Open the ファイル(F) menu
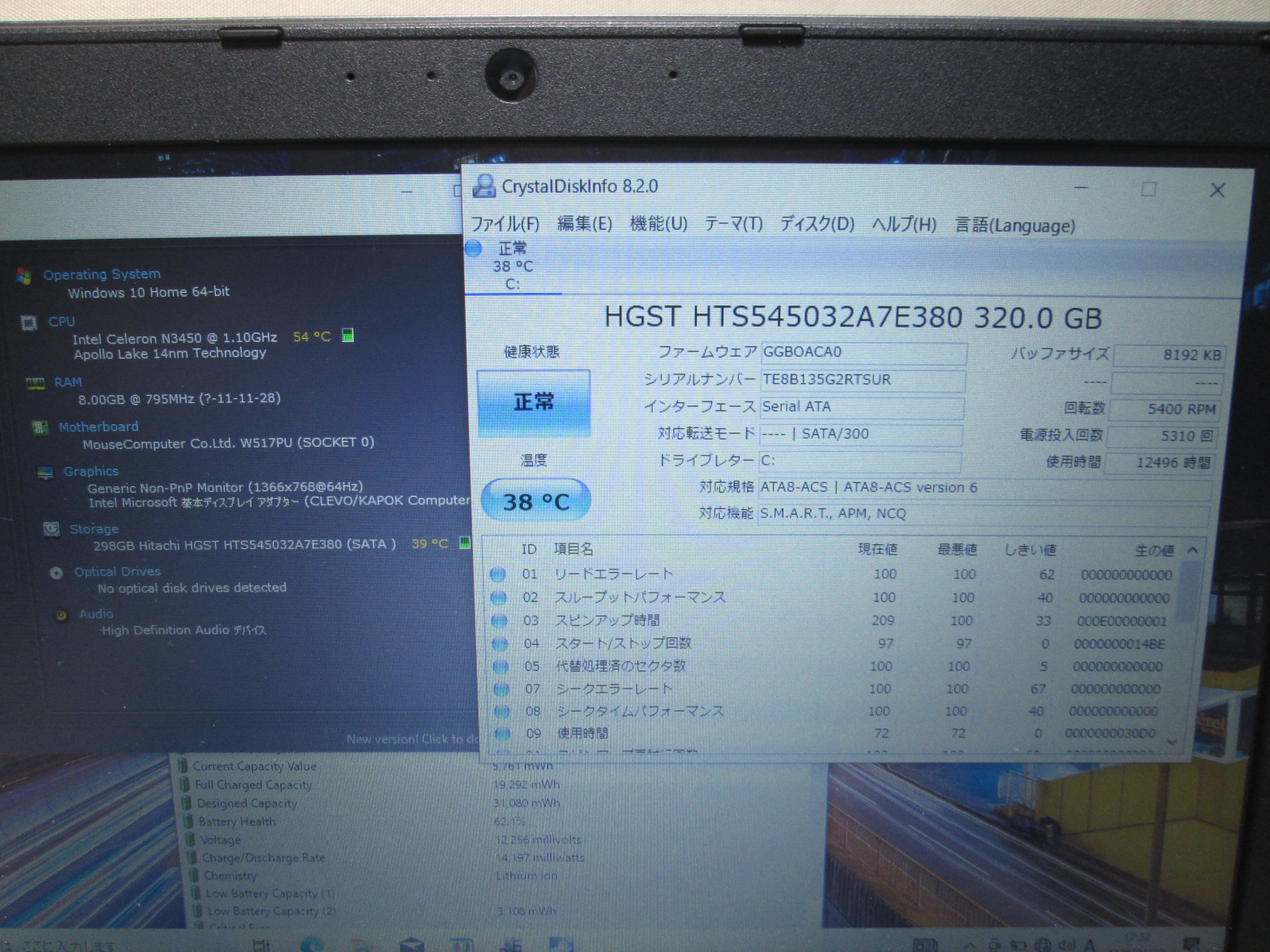The height and width of the screenshot is (952, 1270). [505, 225]
